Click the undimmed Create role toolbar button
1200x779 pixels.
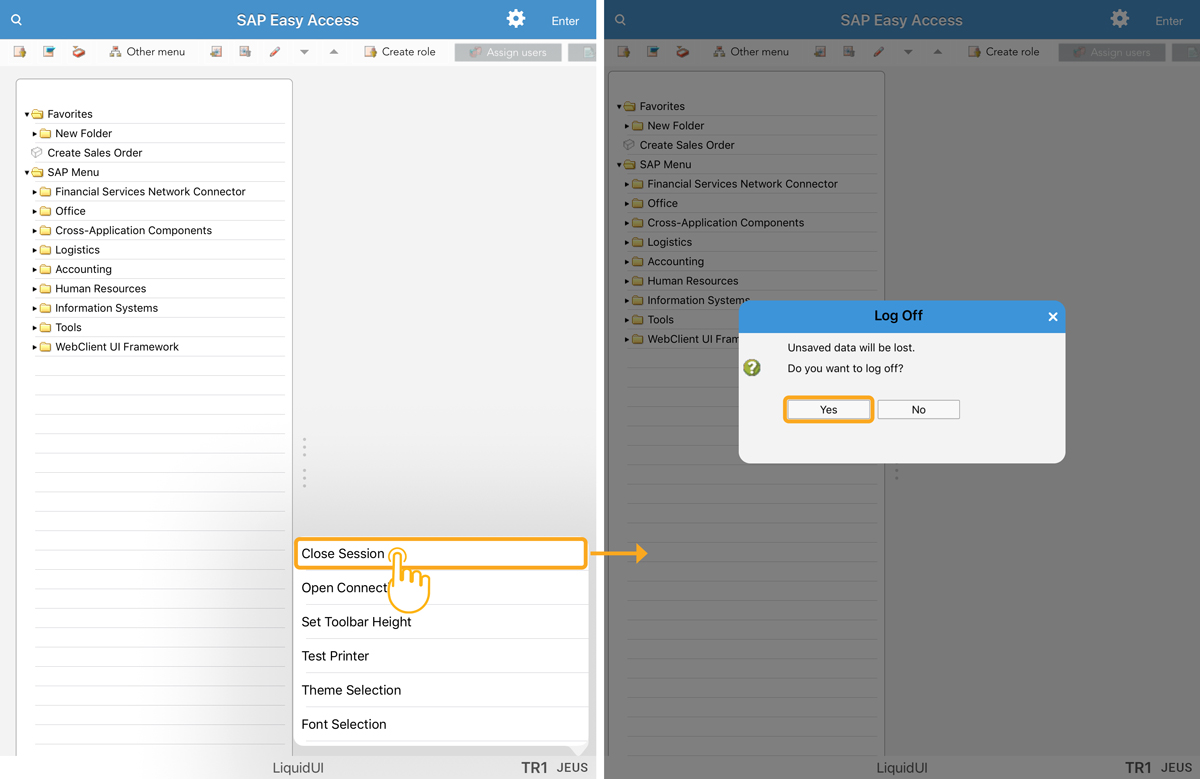[x=399, y=52]
